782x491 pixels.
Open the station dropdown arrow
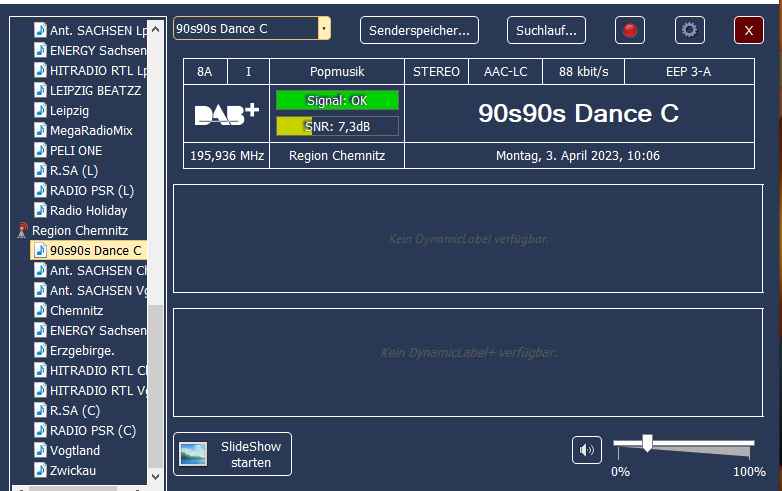coord(324,29)
